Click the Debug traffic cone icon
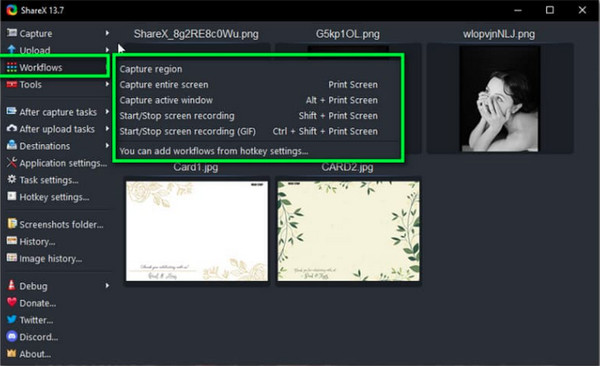 coord(12,285)
